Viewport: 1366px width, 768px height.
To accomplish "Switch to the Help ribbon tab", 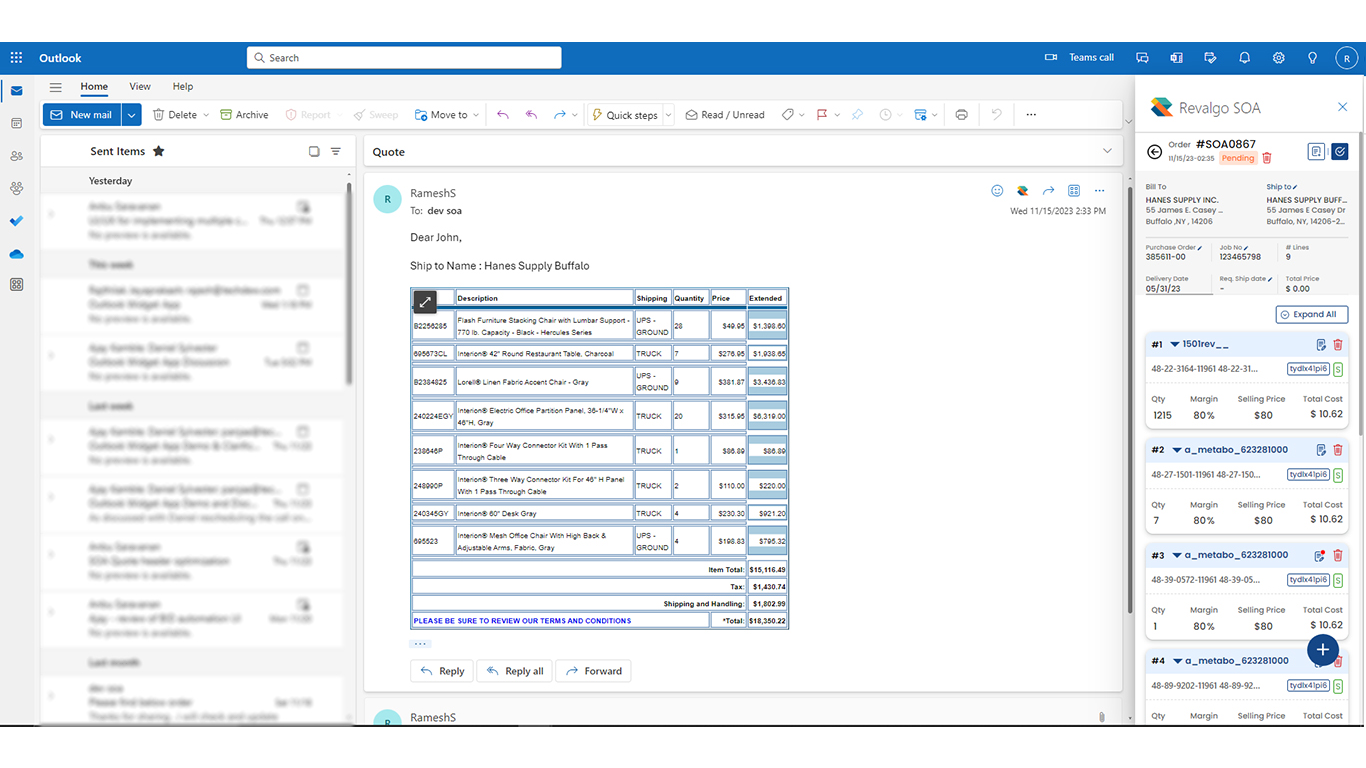I will coord(182,87).
